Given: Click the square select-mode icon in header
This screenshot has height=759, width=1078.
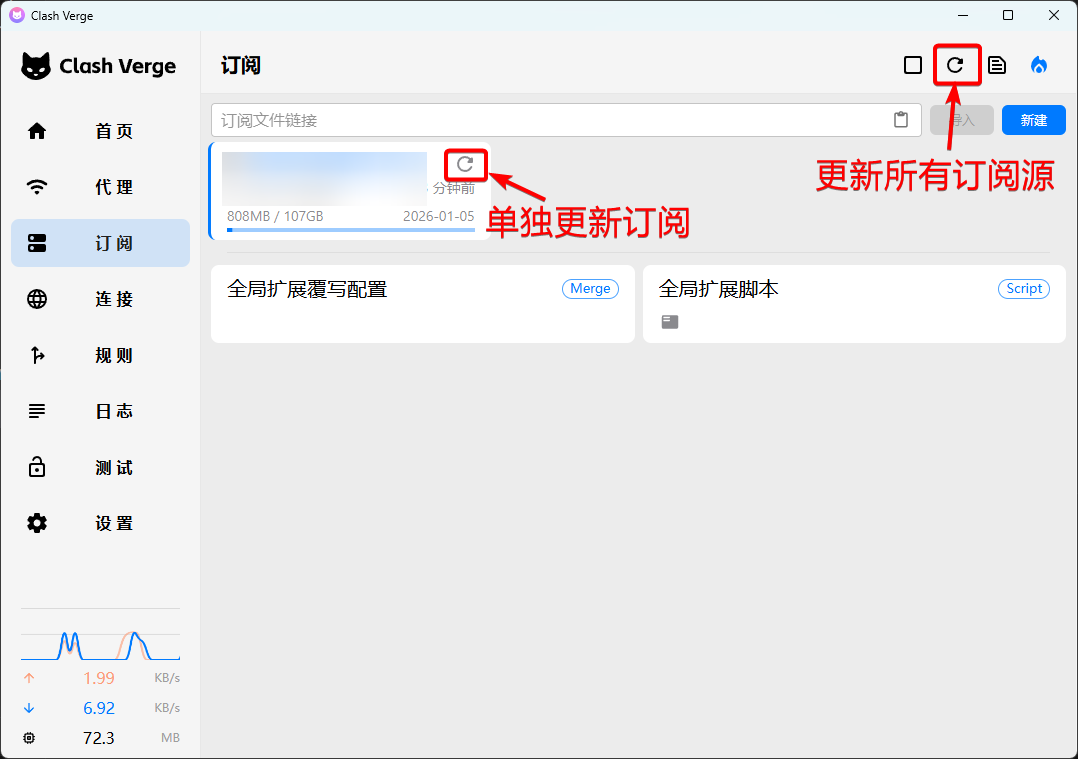Looking at the screenshot, I should pos(912,65).
